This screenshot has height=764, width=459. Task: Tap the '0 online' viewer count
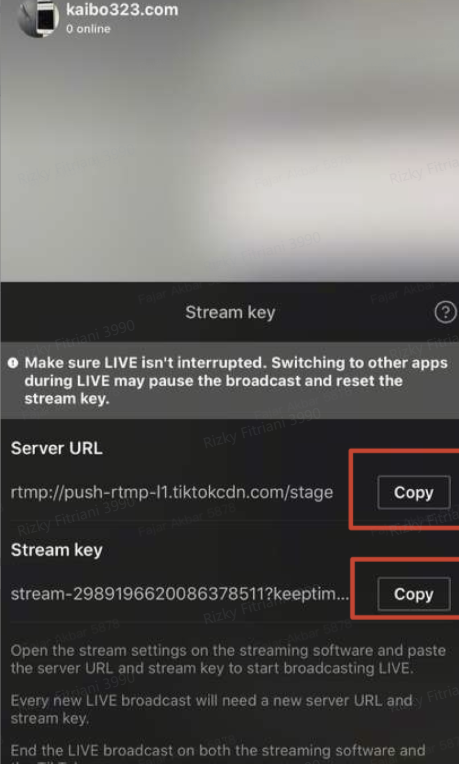pos(88,29)
